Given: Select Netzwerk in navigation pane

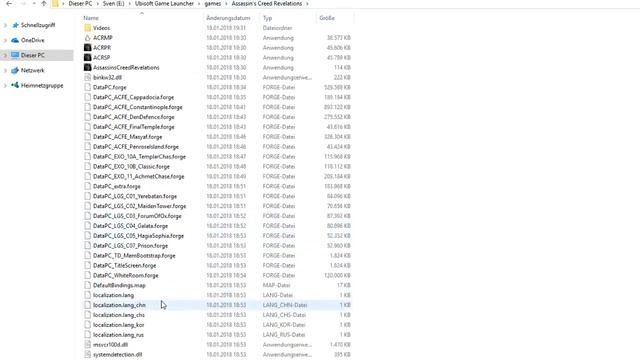Looking at the screenshot, I should point(33,70).
